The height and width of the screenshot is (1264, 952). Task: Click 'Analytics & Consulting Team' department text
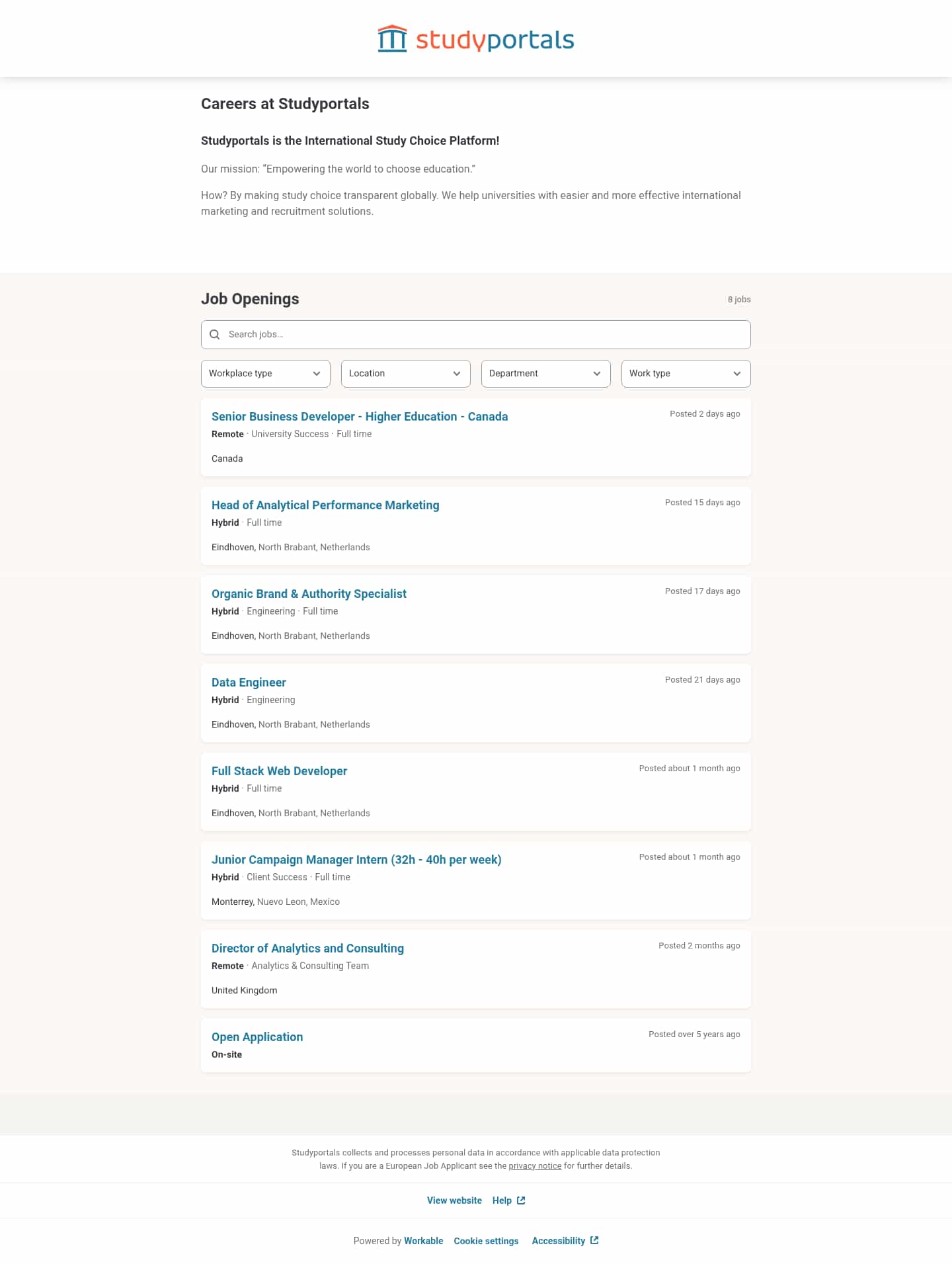[x=310, y=966]
